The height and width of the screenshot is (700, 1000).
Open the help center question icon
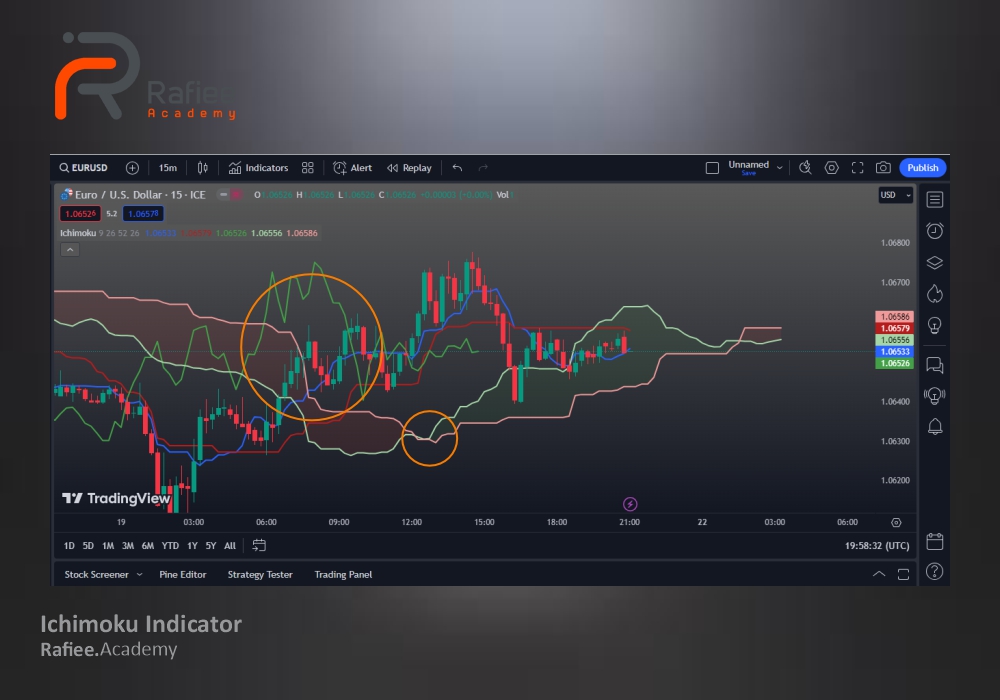click(935, 572)
